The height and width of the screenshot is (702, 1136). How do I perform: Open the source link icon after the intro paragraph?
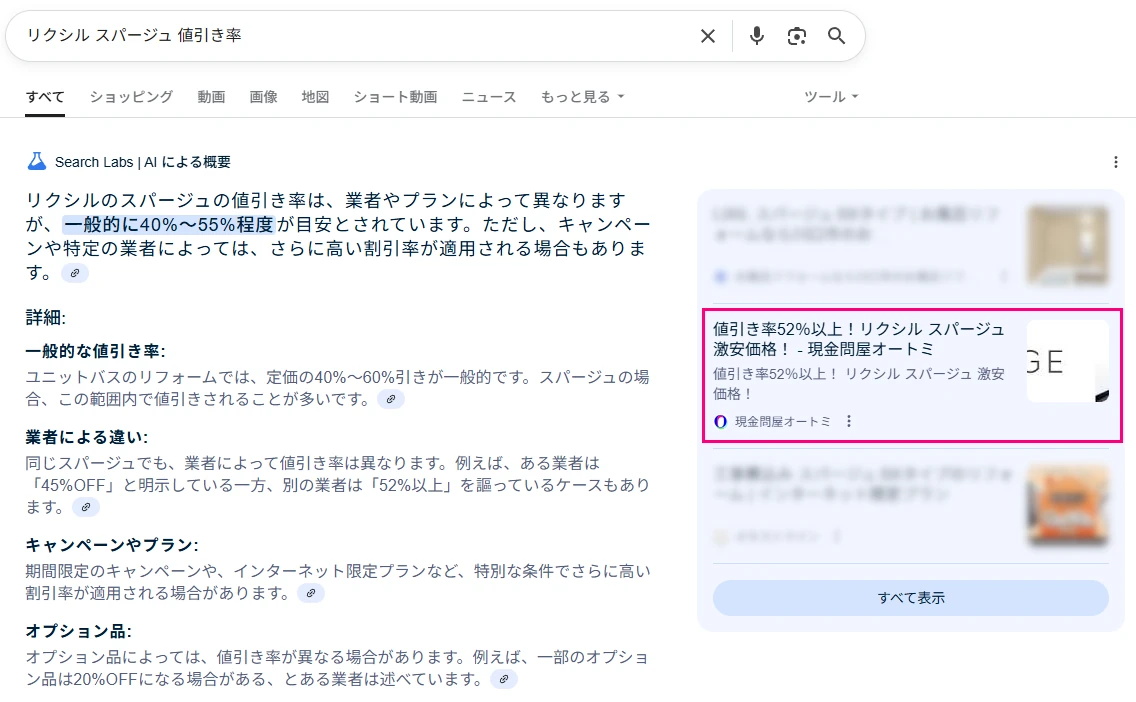coord(75,273)
